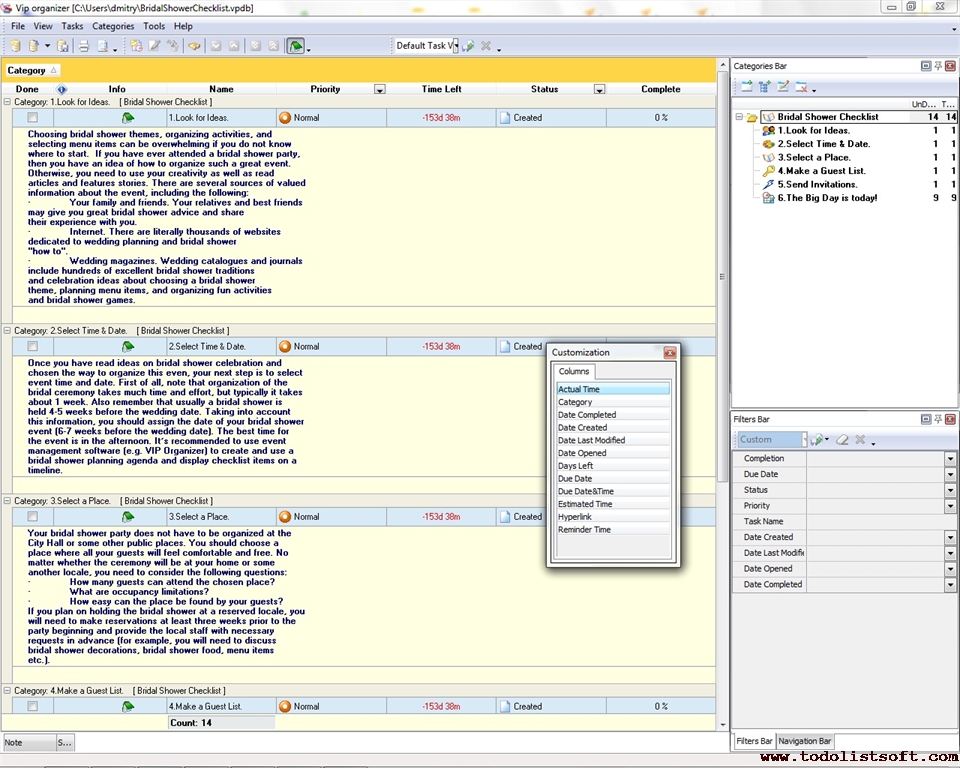Expand the Priority filter dropdown in Filters Bar
This screenshot has width=960, height=768.
(x=950, y=506)
